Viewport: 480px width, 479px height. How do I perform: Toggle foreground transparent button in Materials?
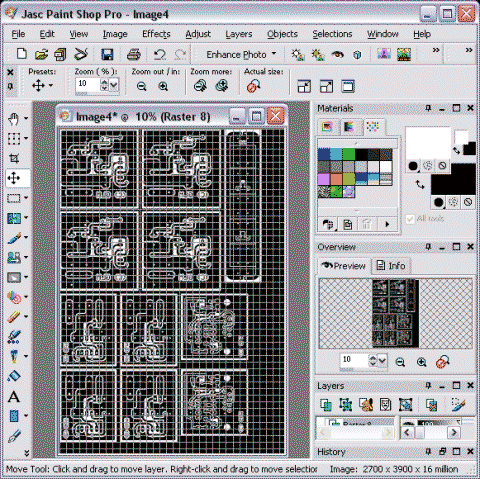click(x=442, y=165)
